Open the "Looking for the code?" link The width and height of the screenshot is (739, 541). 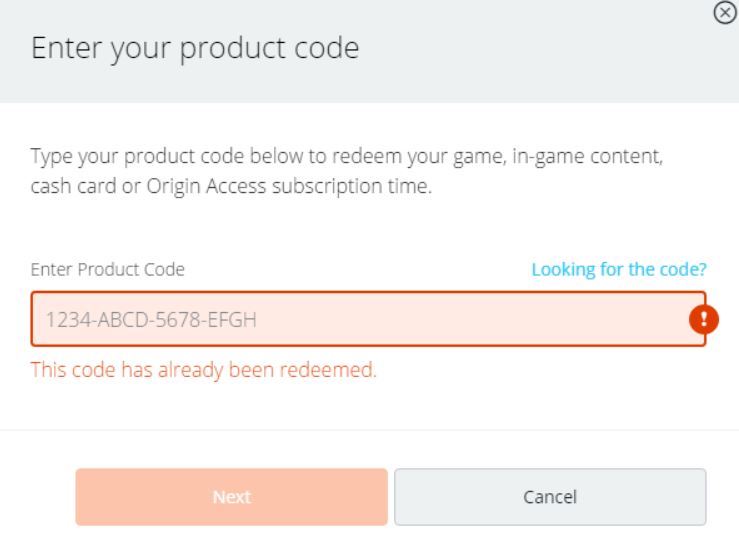(x=619, y=269)
